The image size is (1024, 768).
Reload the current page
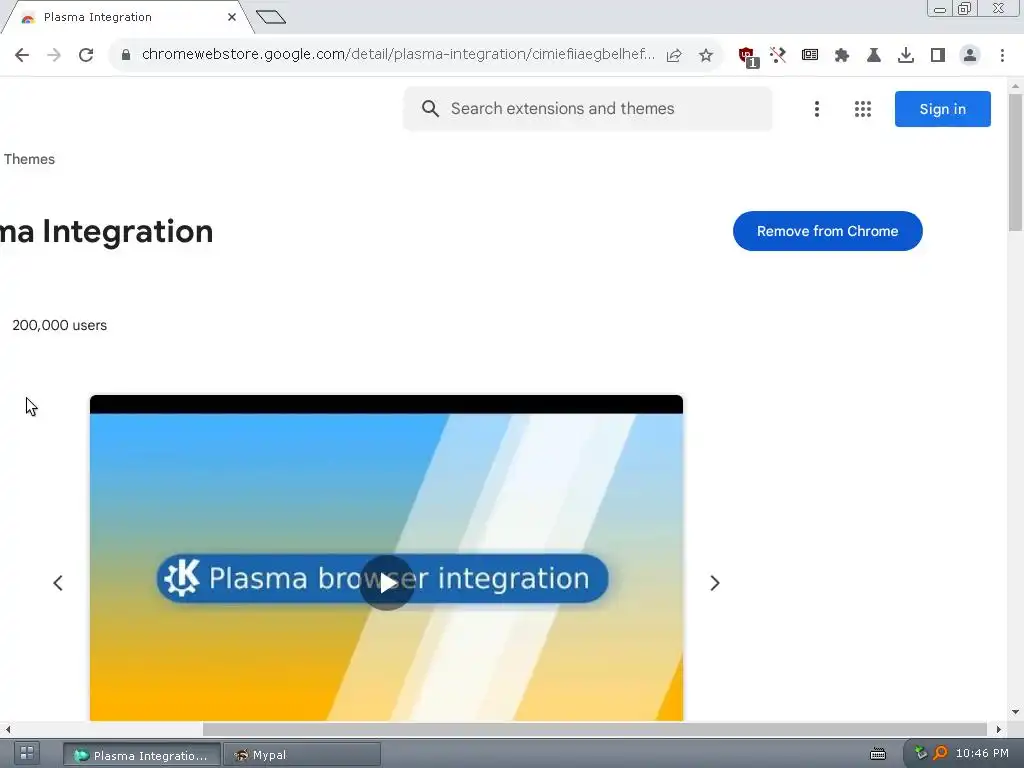[x=86, y=55]
